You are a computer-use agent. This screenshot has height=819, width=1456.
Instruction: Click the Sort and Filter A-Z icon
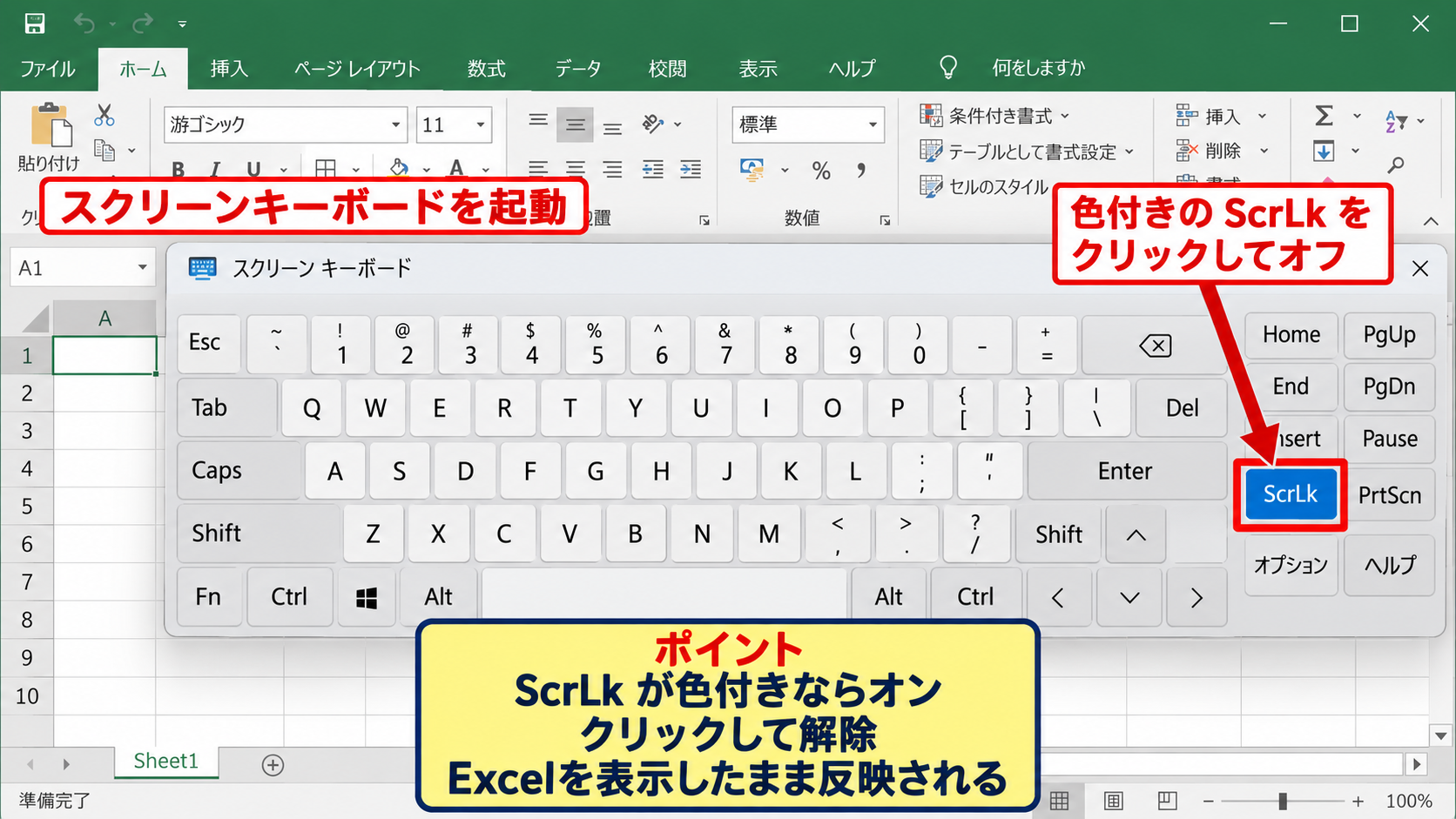pos(1396,121)
